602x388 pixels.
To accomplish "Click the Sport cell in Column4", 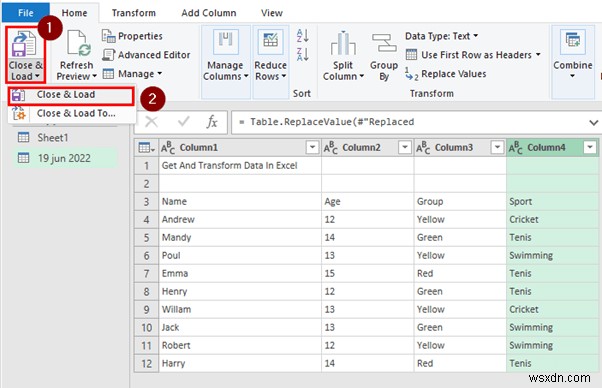I will tap(552, 201).
